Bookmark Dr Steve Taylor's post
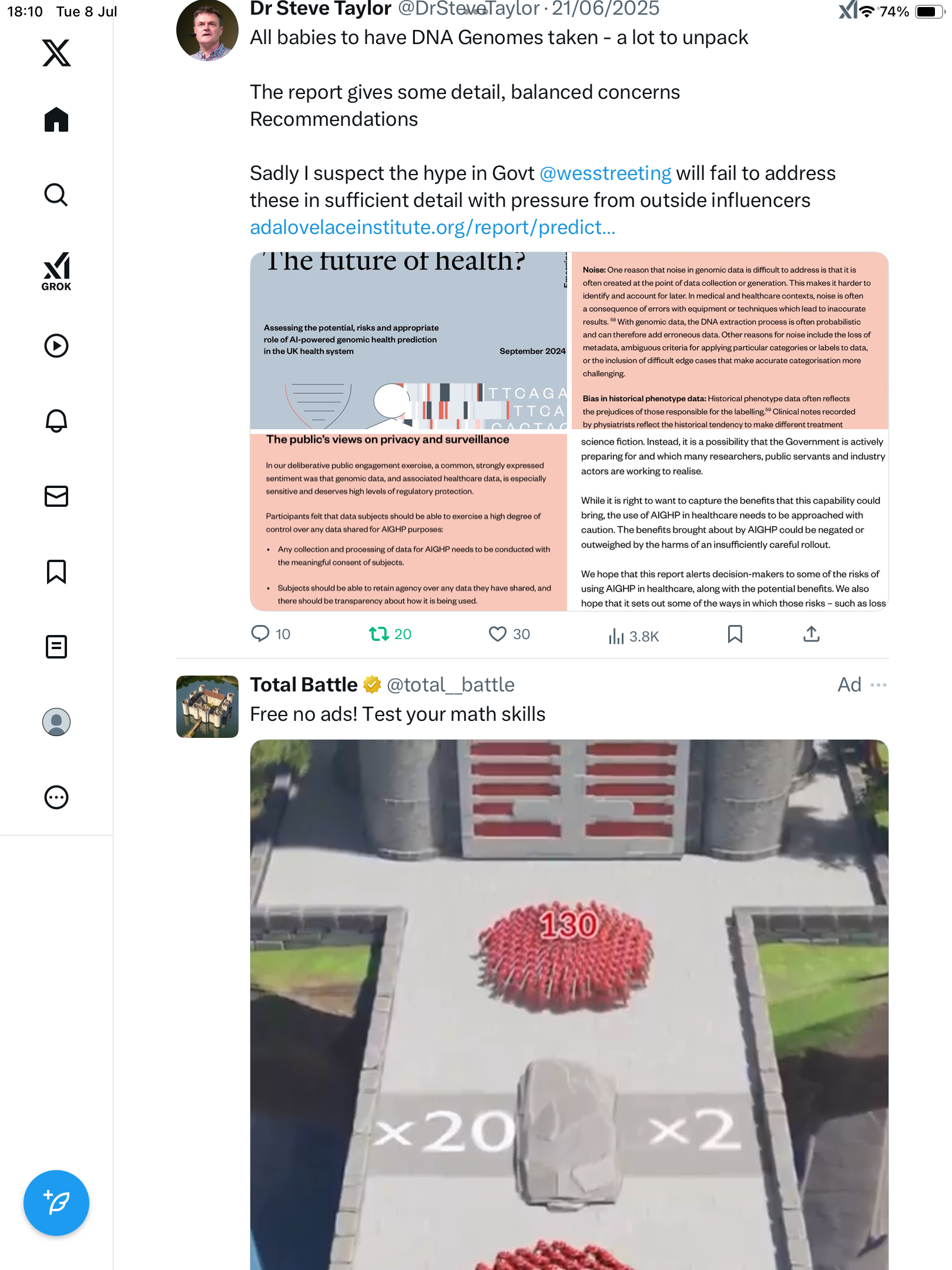This screenshot has height=1270, width=952. click(x=735, y=634)
